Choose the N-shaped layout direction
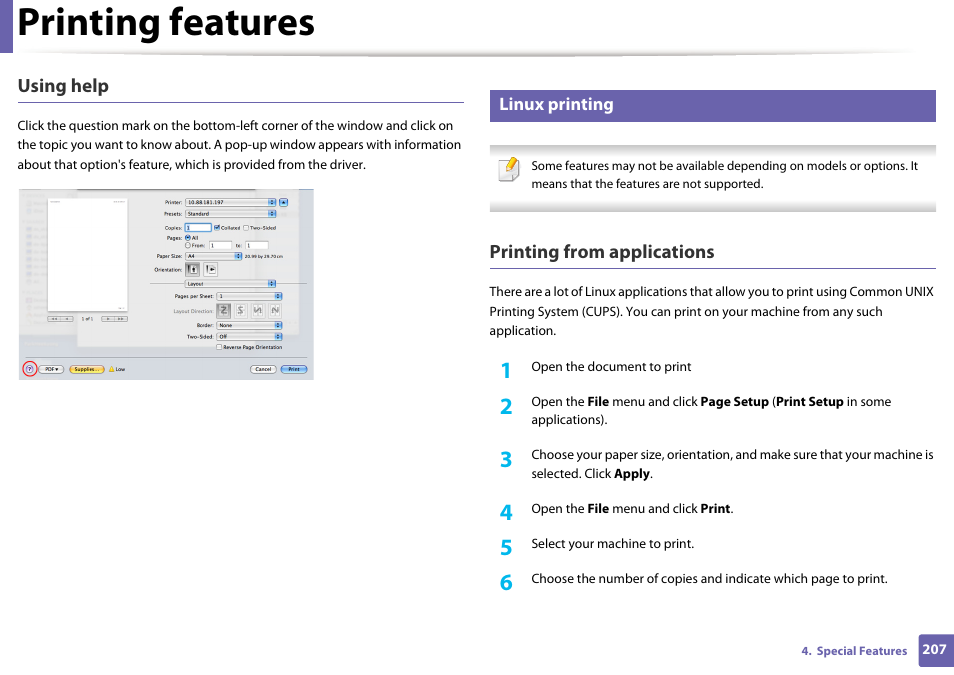The height and width of the screenshot is (675, 954). point(275,310)
